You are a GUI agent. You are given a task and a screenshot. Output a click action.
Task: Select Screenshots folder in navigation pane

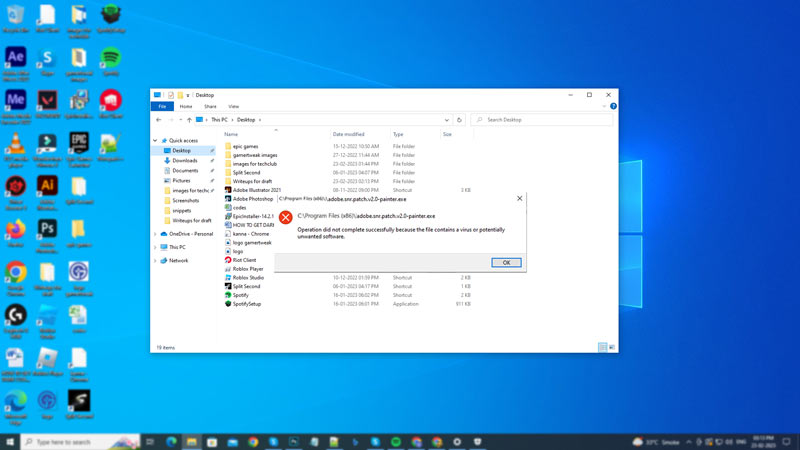(184, 201)
